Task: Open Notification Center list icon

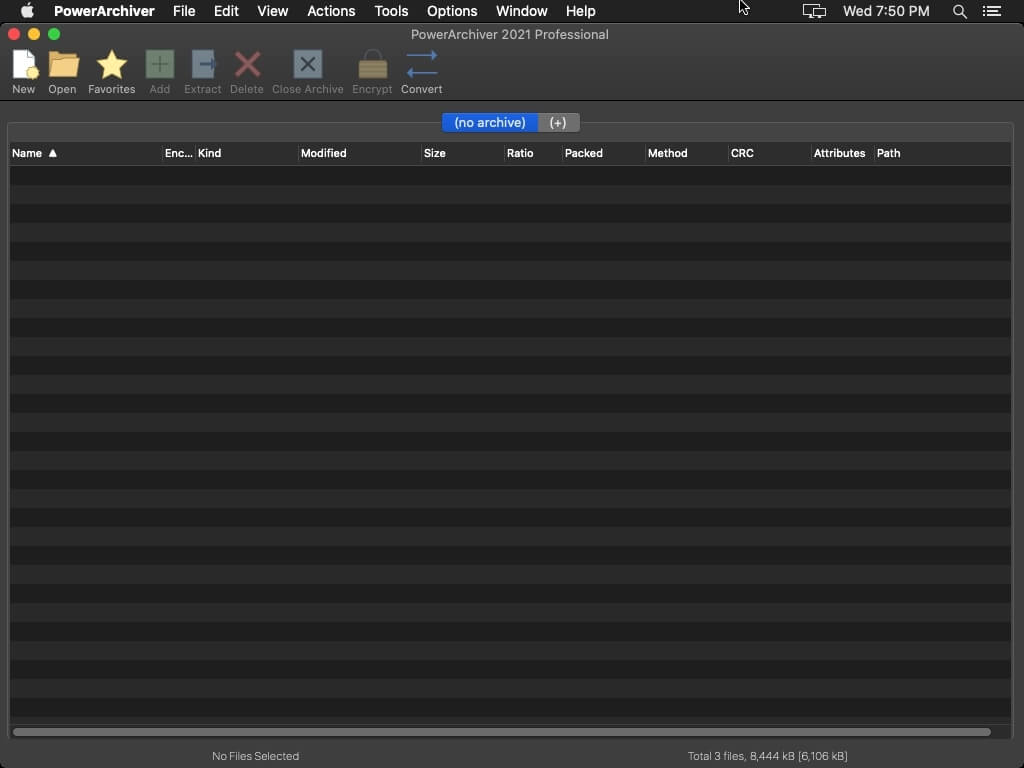Action: [991, 11]
